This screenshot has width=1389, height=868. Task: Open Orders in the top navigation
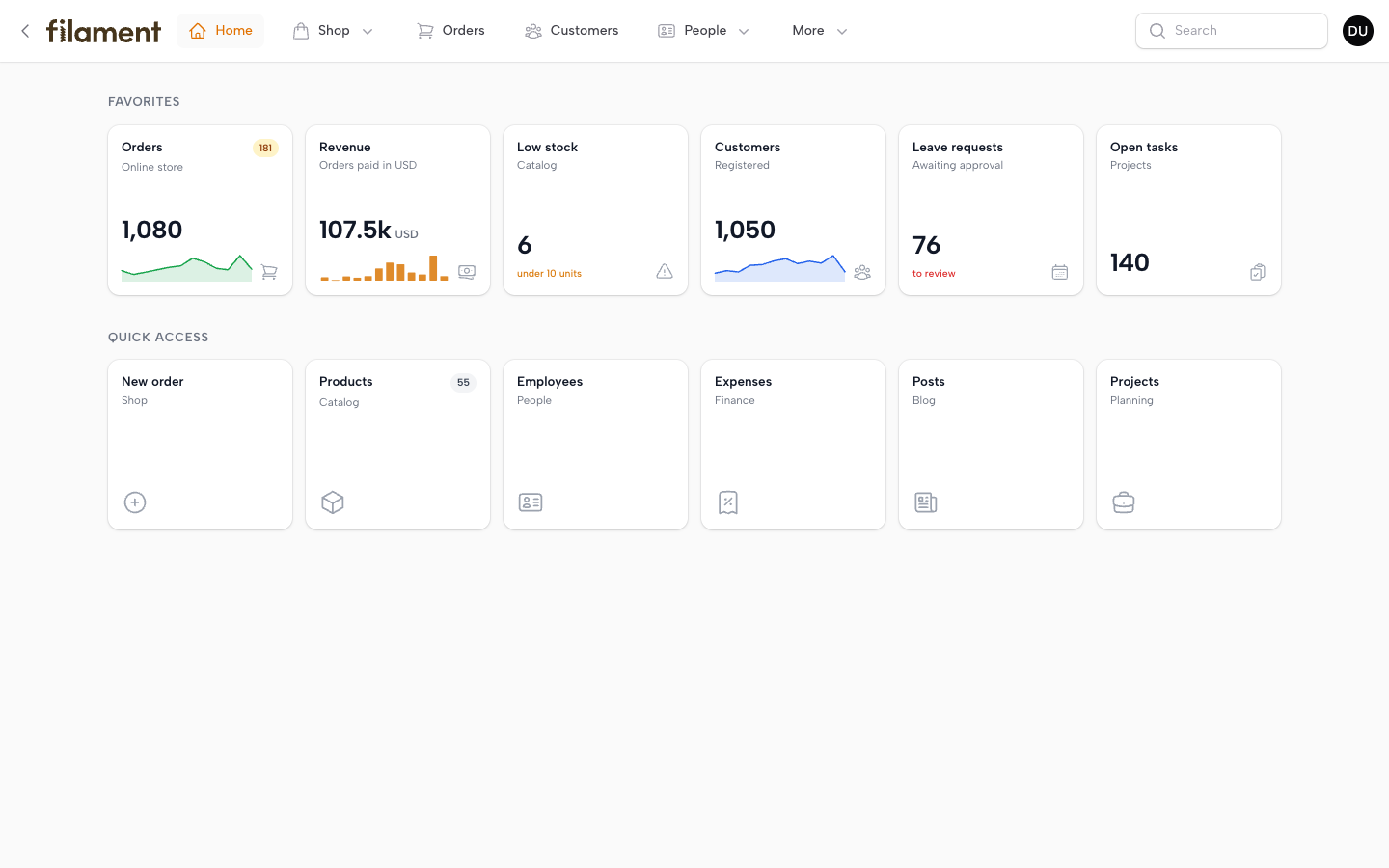(450, 31)
